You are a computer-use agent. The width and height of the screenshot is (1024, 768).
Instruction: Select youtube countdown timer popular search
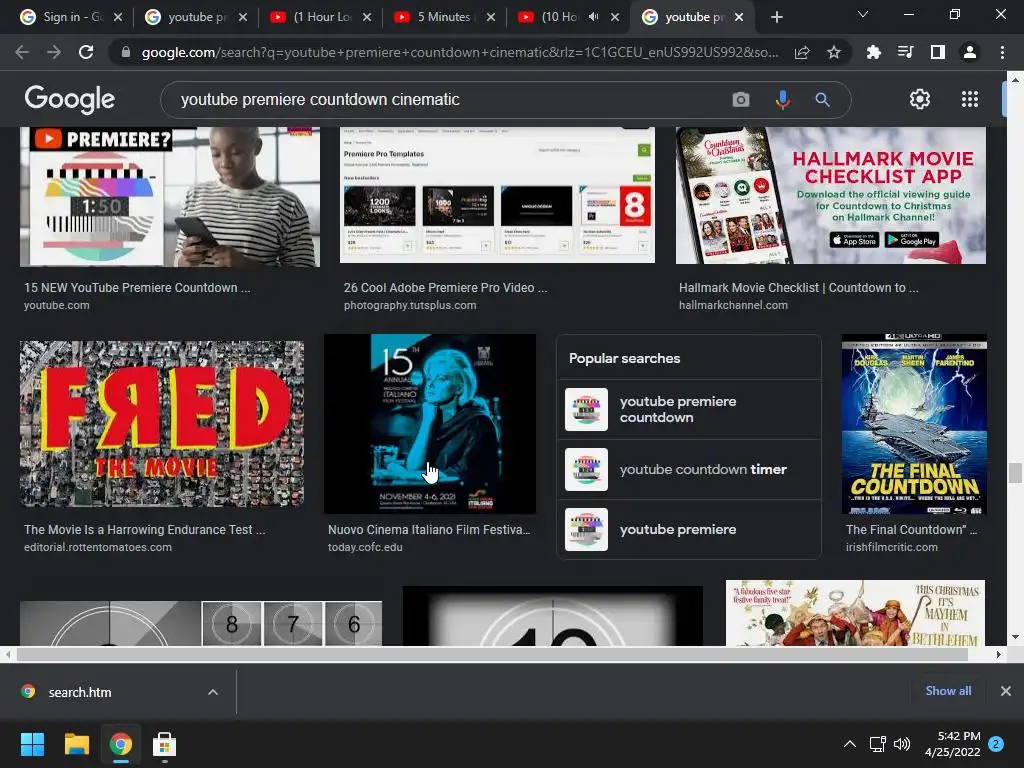coord(688,470)
